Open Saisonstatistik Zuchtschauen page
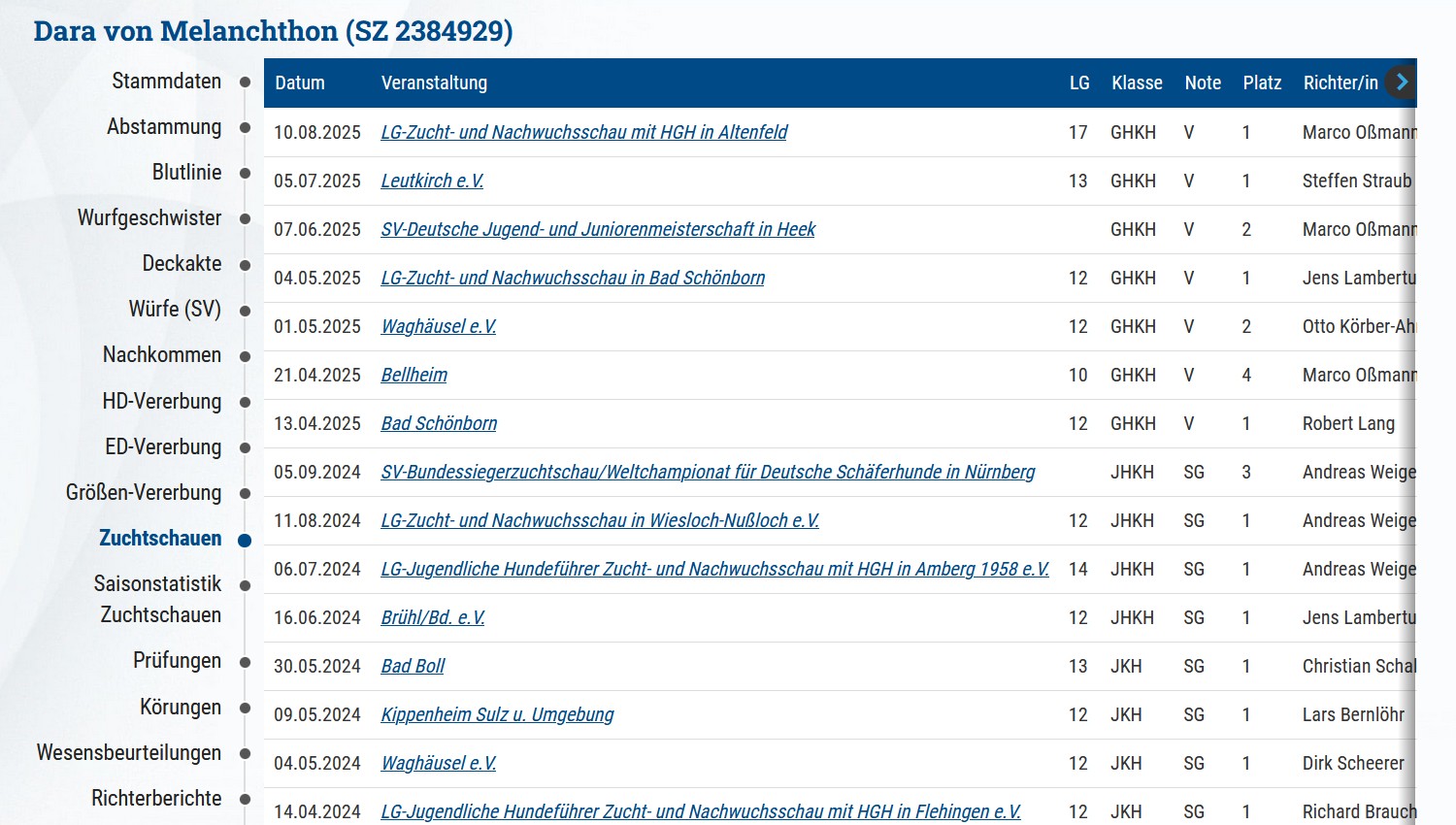This screenshot has width=1456, height=825. click(x=158, y=600)
